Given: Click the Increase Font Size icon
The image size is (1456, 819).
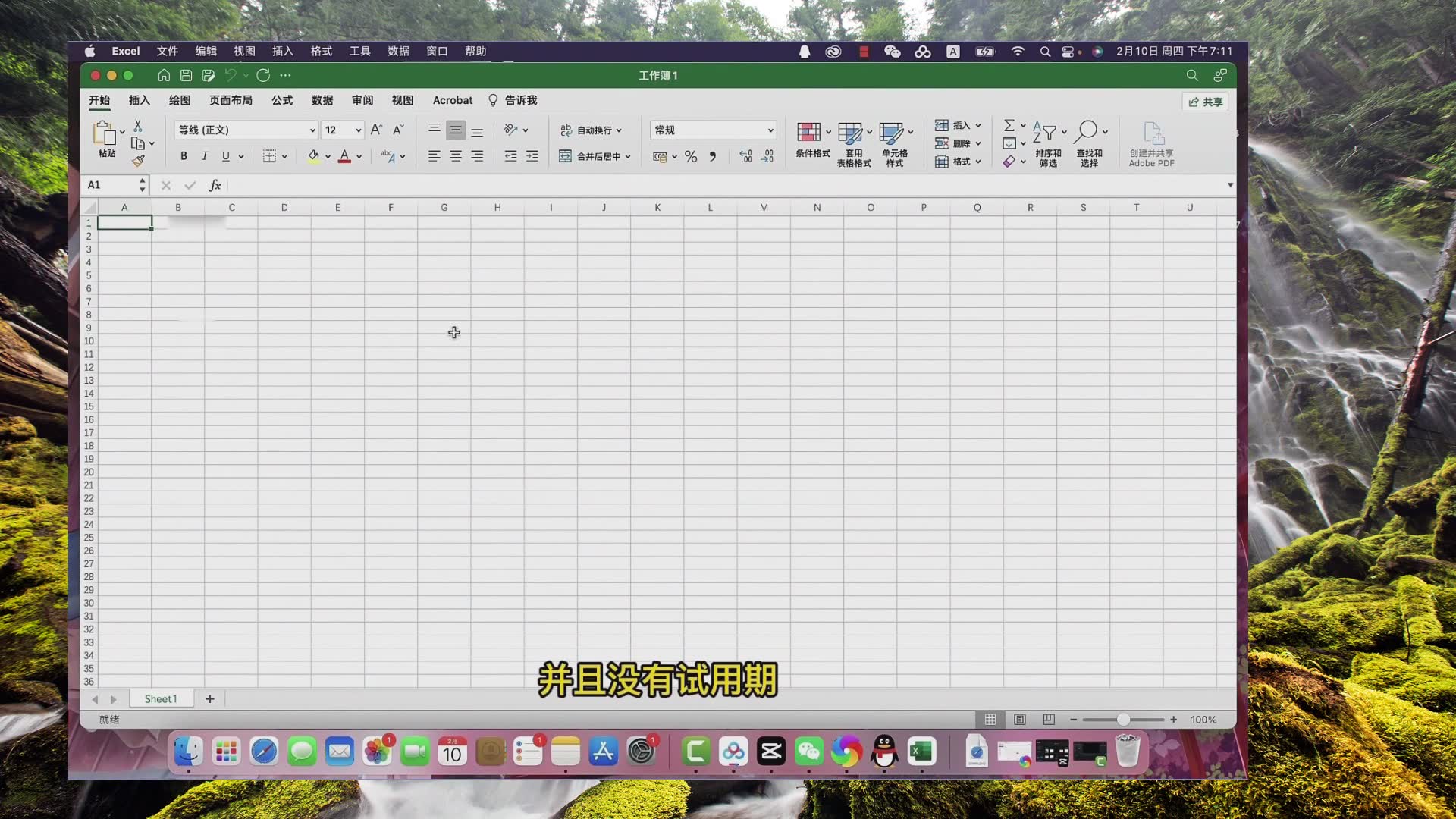Looking at the screenshot, I should click(376, 130).
